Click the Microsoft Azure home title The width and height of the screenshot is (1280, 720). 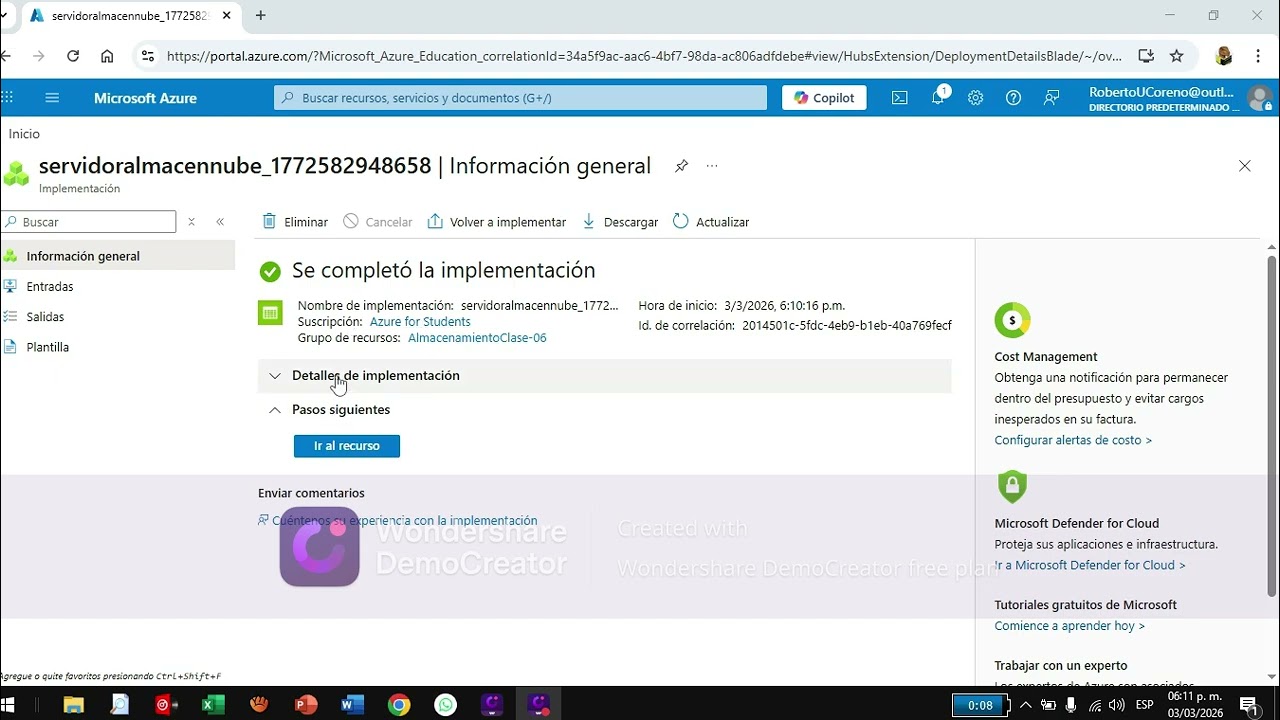pos(145,98)
